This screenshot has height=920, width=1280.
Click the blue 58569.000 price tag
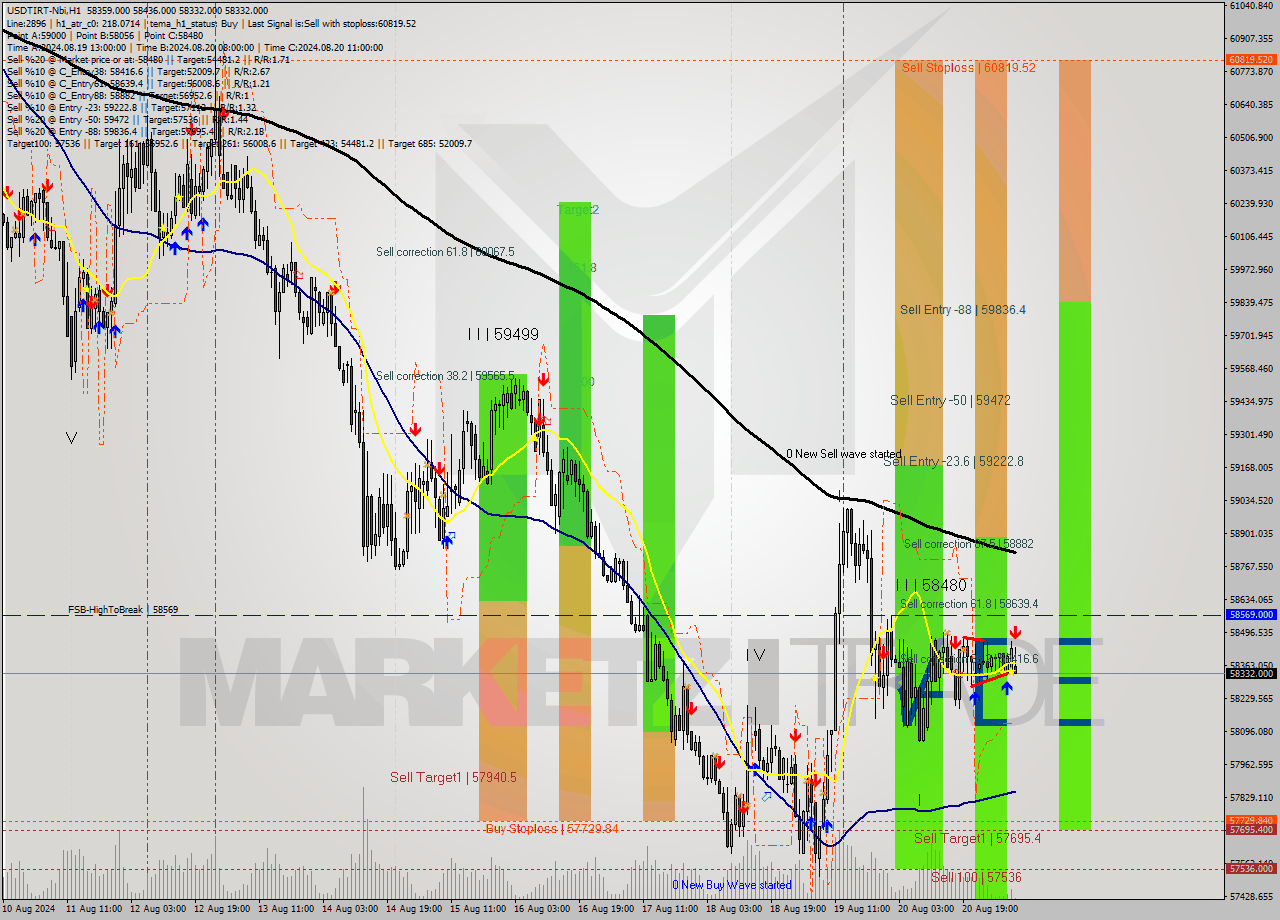[x=1251, y=614]
